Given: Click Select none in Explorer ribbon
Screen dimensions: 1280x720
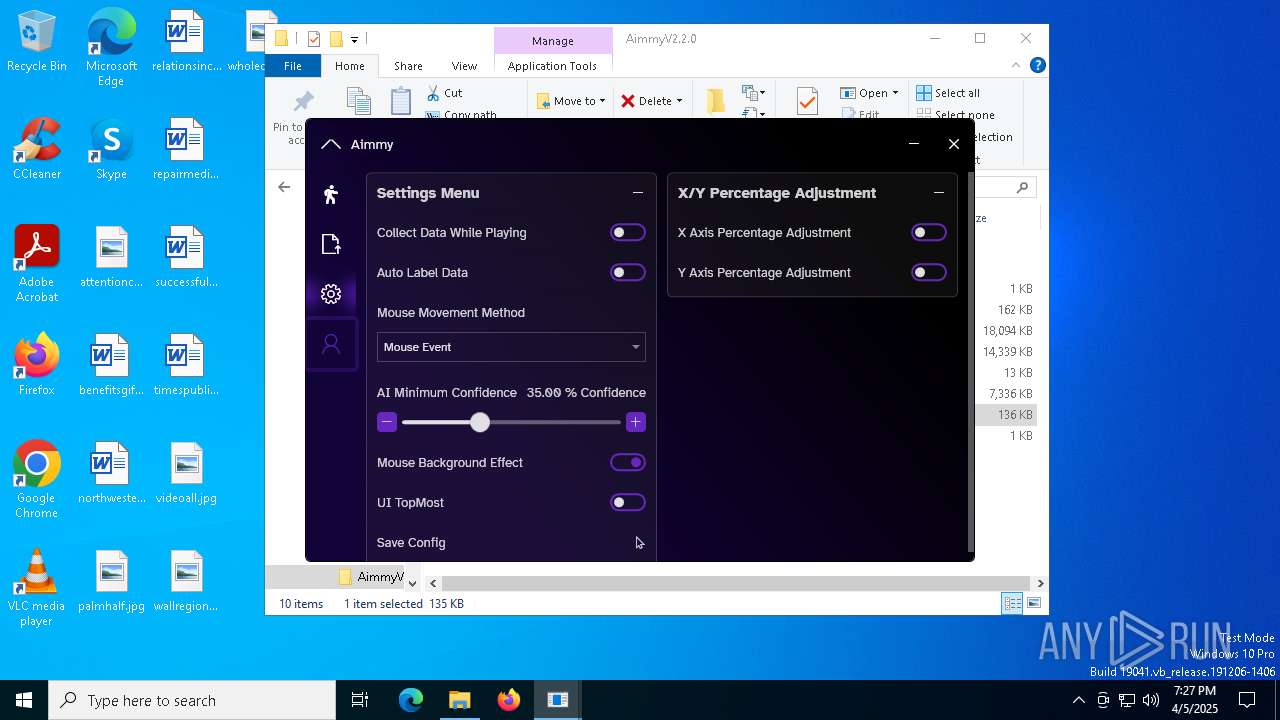Looking at the screenshot, I should click(955, 115).
